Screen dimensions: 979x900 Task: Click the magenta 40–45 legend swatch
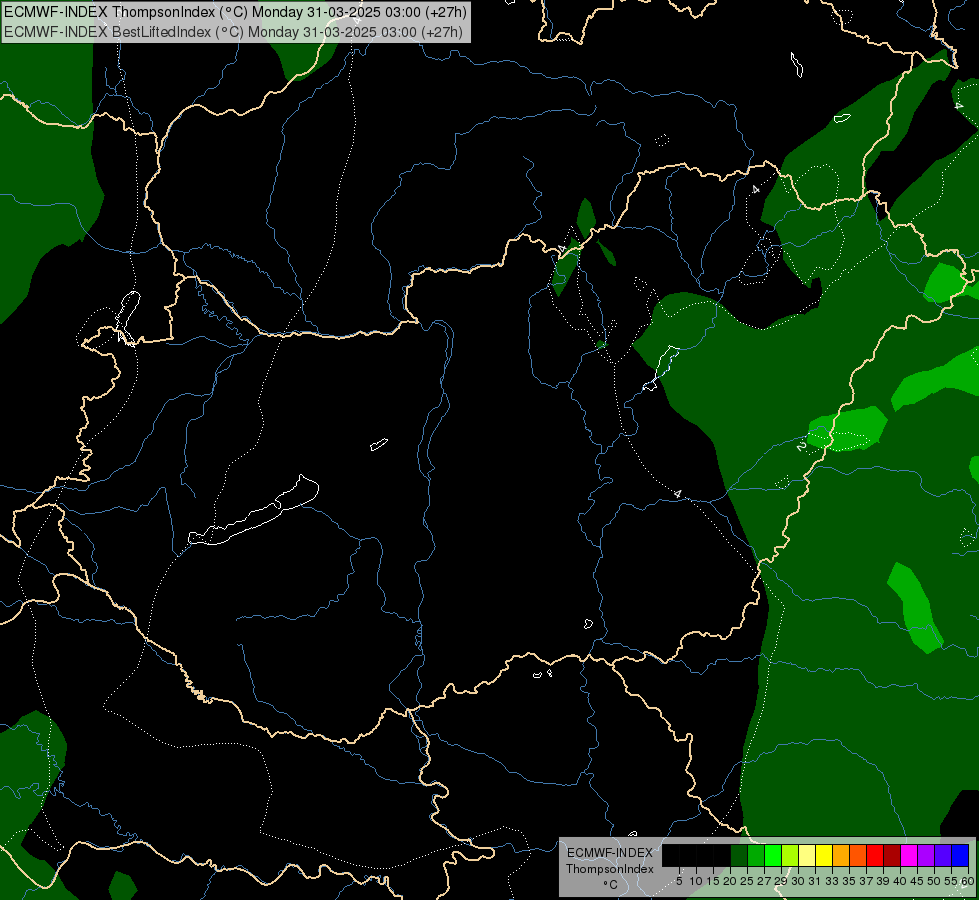(909, 855)
